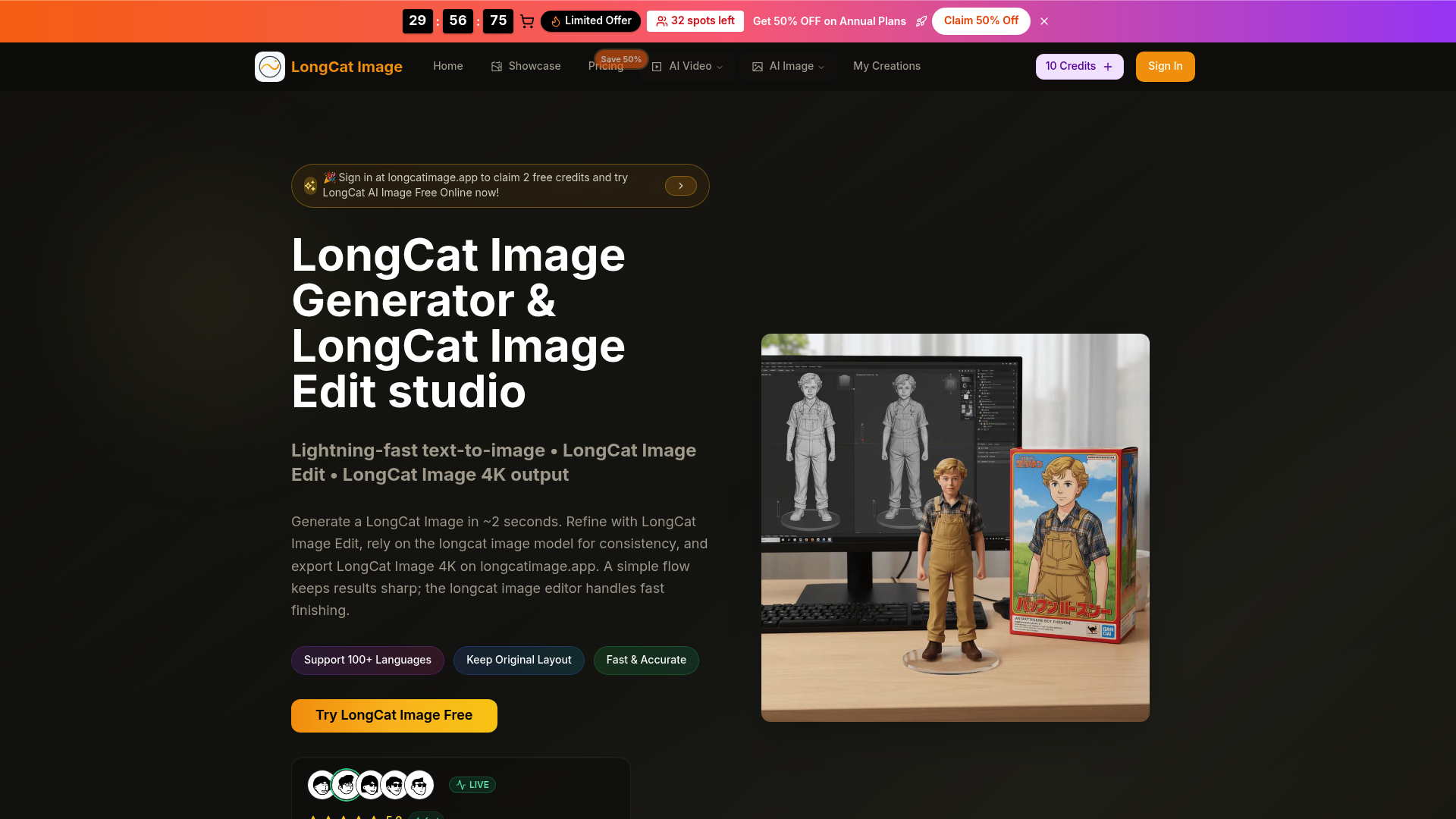Select the Fast & Accurate pill
Image resolution: width=1456 pixels, height=819 pixels.
pos(646,661)
